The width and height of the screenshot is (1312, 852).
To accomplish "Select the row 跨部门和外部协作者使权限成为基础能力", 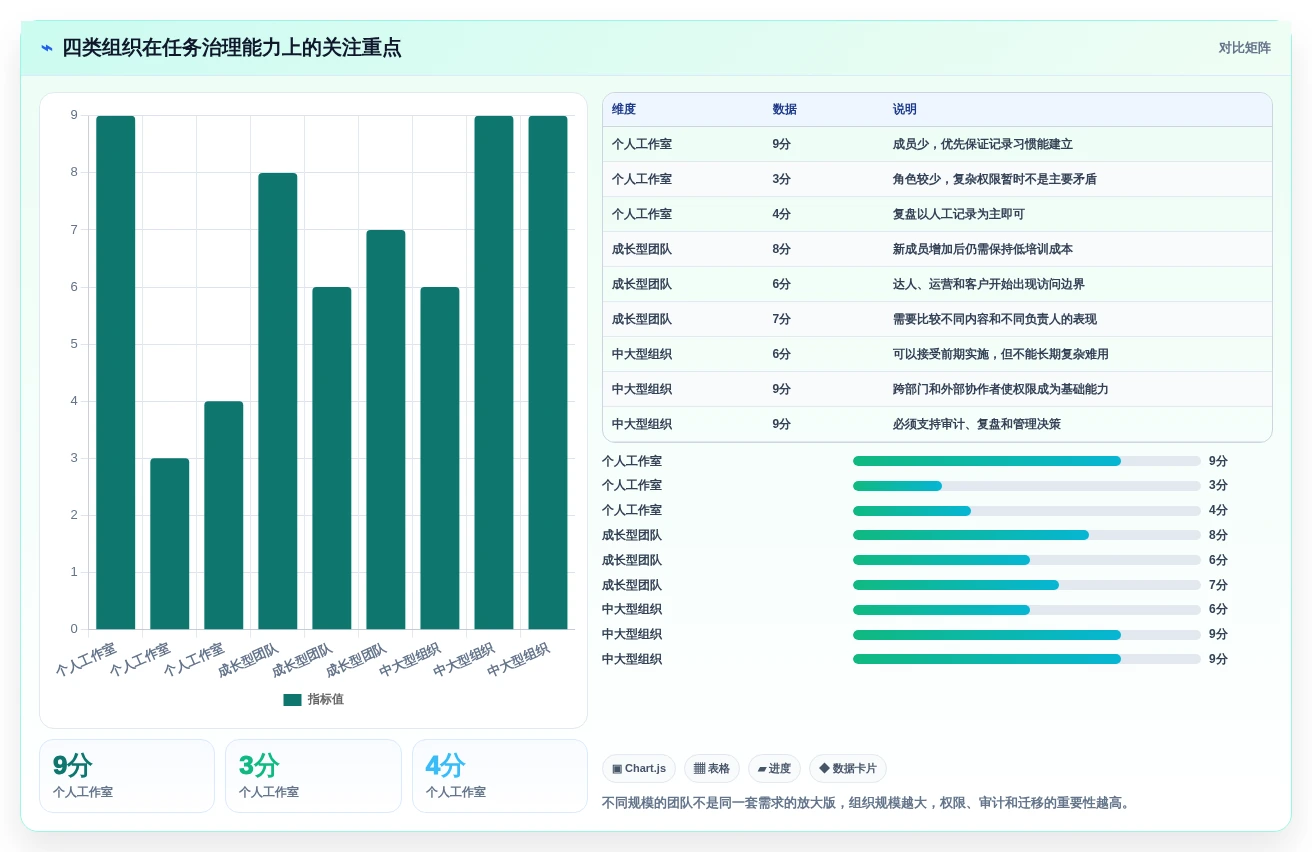I will (x=937, y=389).
